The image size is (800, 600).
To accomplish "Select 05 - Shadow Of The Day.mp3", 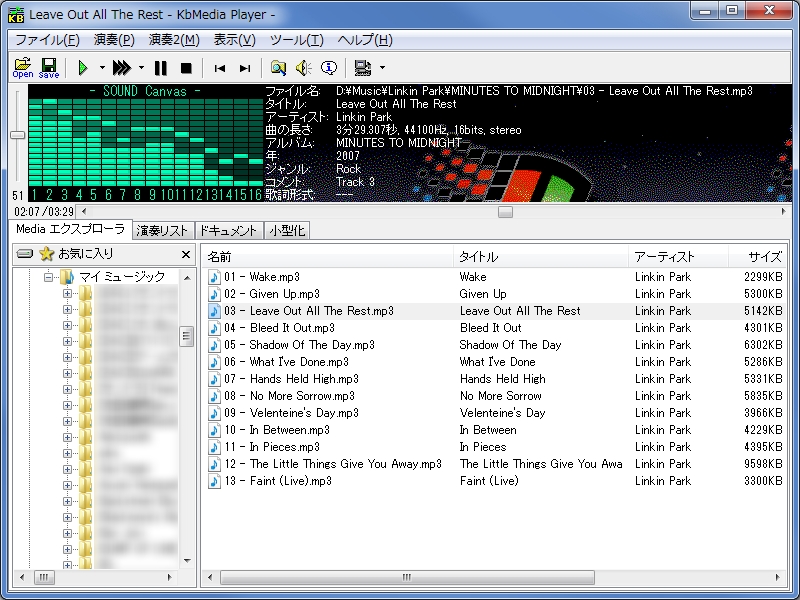I will point(300,345).
